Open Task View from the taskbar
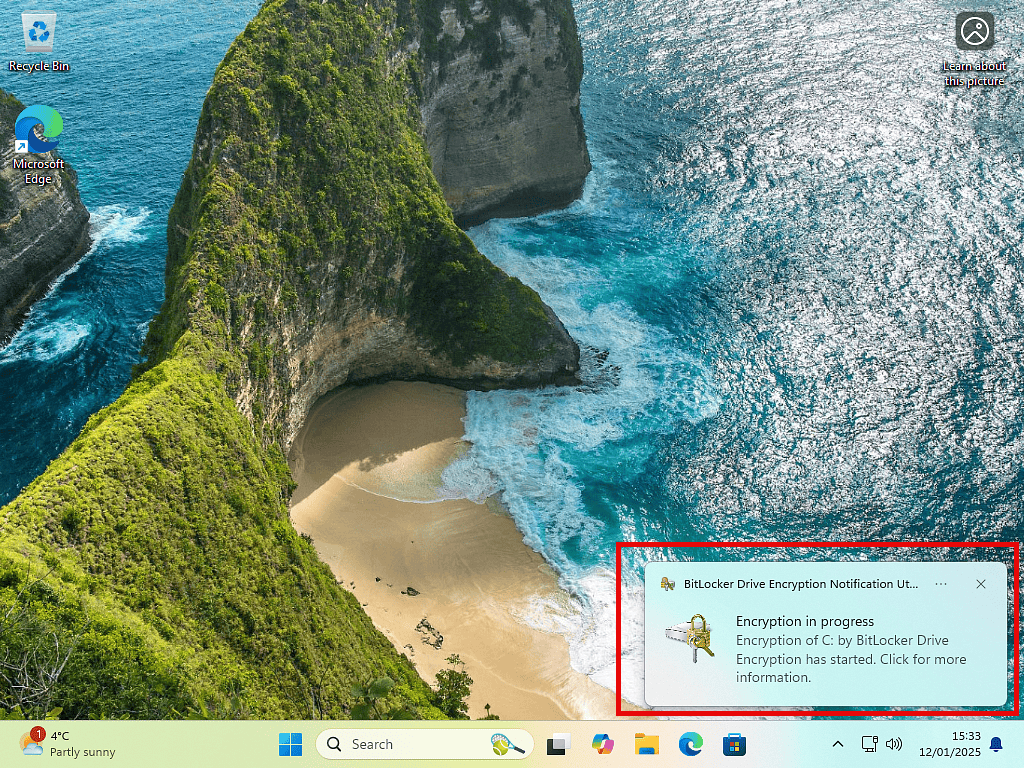This screenshot has width=1024, height=768. pyautogui.click(x=558, y=744)
